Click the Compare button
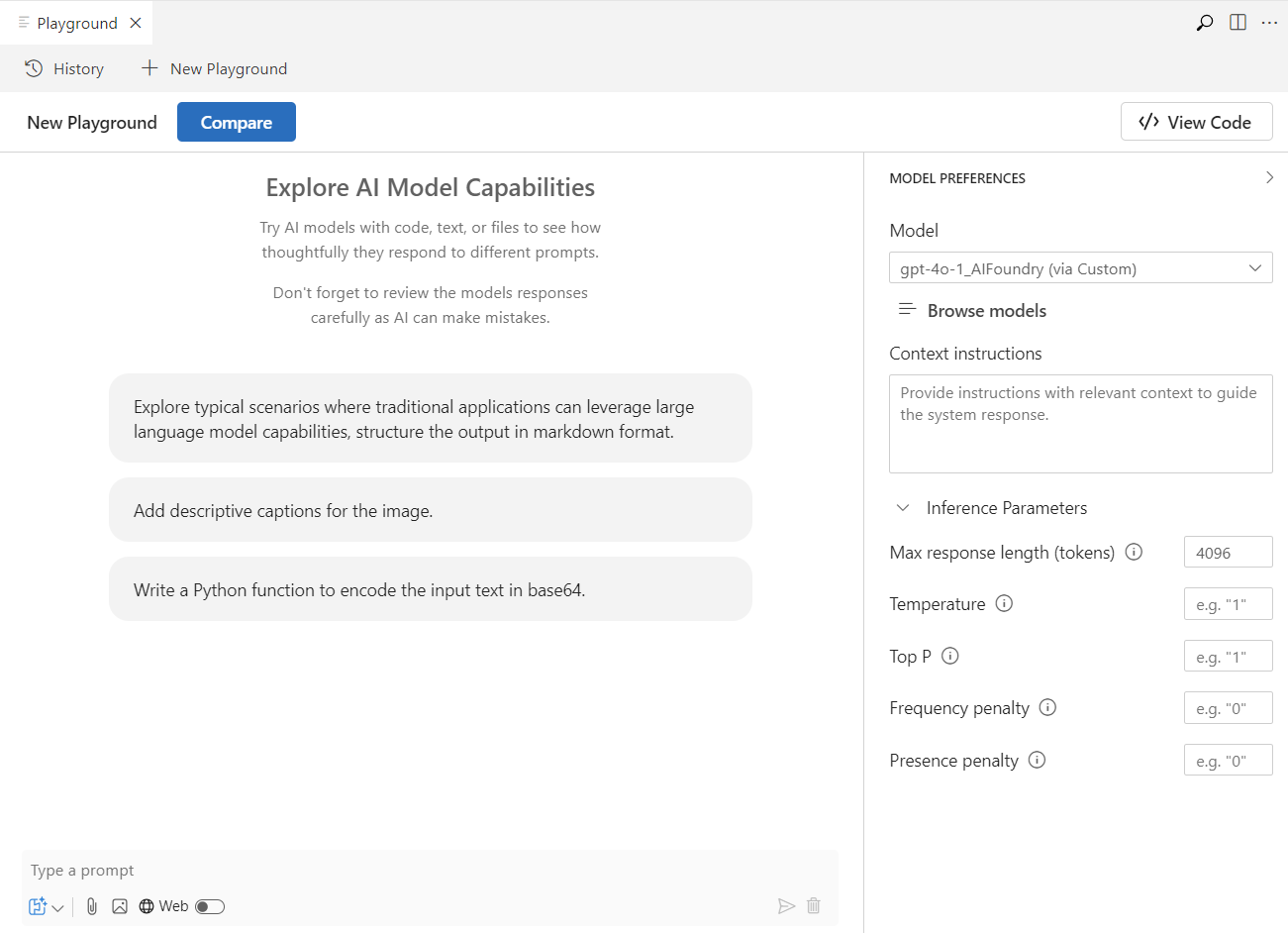Image resolution: width=1288 pixels, height=933 pixels. point(237,122)
